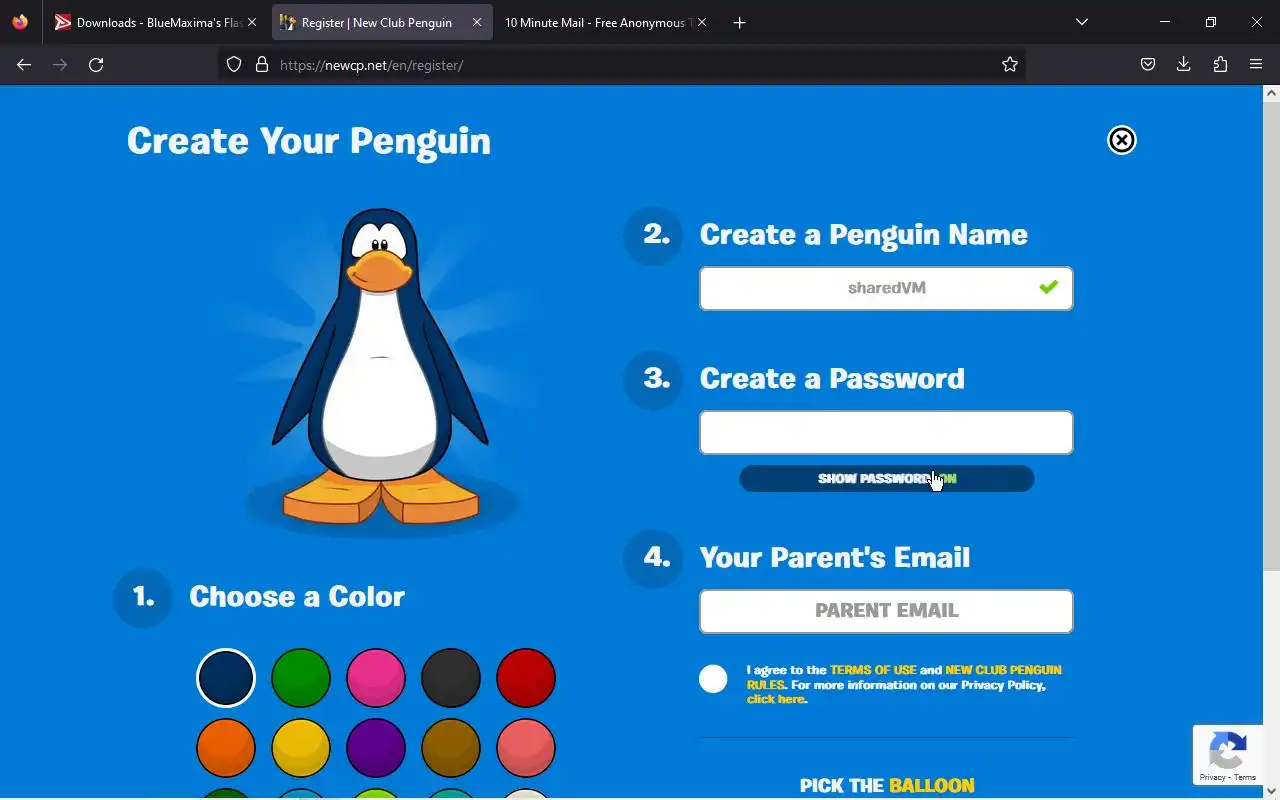The height and width of the screenshot is (800, 1280).
Task: Close the Downloads BlueMaxima's Flashpoint tab
Action: pyautogui.click(x=252, y=22)
